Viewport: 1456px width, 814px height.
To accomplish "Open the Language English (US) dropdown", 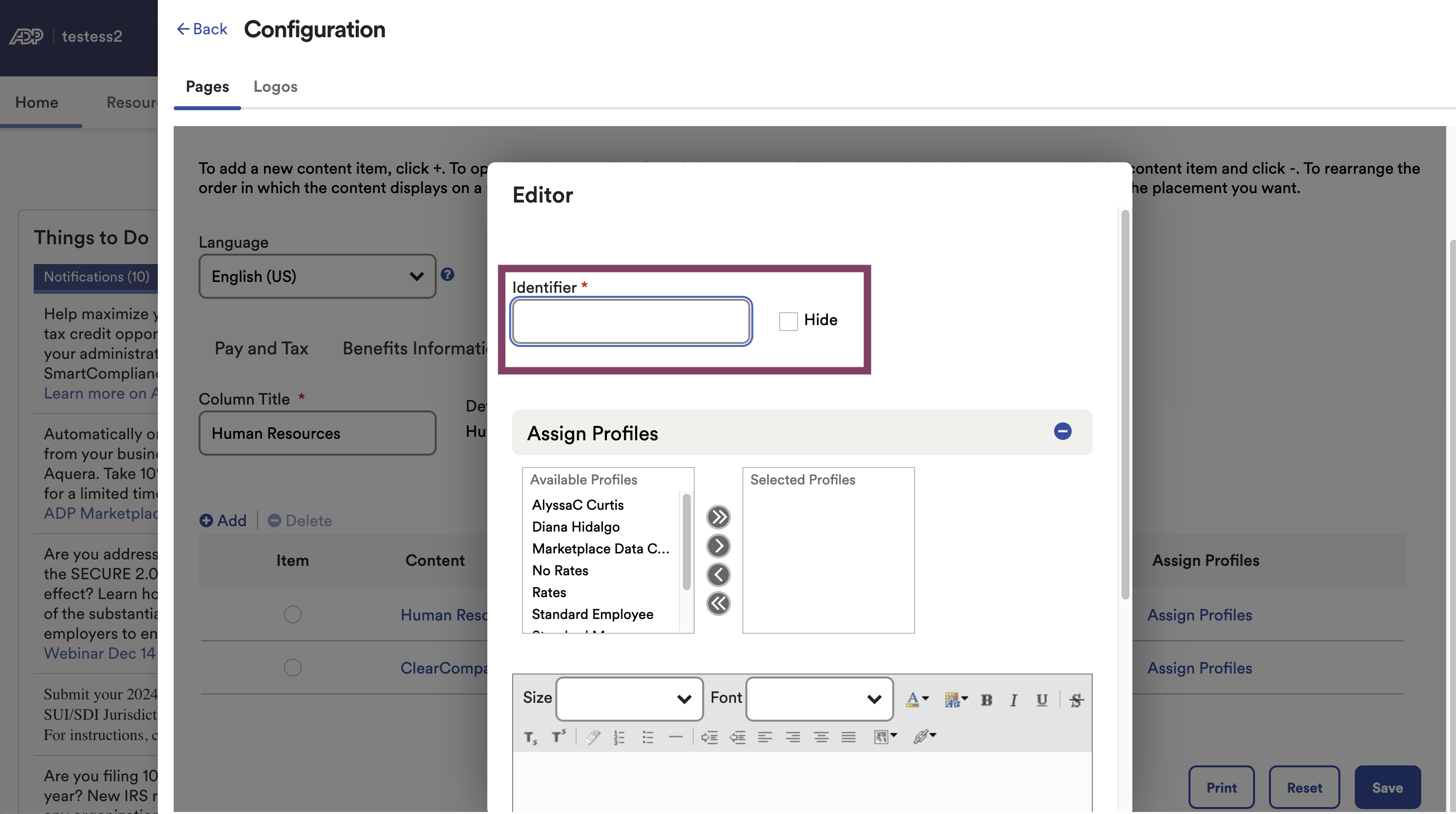I will tap(317, 276).
